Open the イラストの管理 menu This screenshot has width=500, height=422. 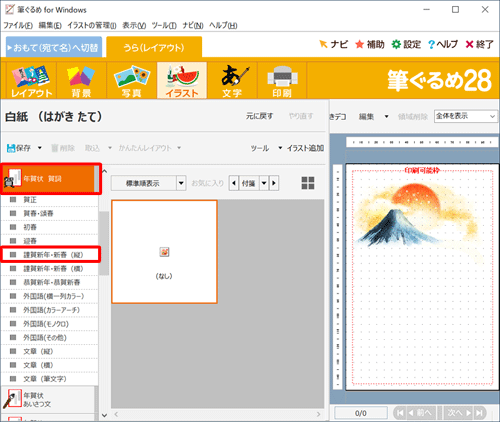(92, 25)
